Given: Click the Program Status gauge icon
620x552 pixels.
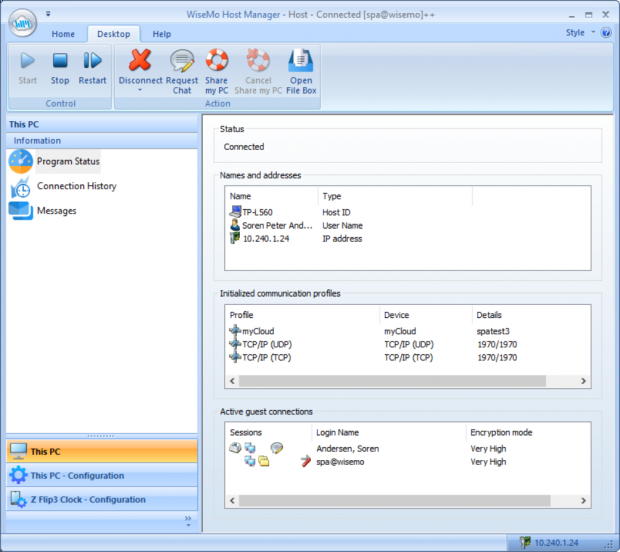Looking at the screenshot, I should point(21,161).
